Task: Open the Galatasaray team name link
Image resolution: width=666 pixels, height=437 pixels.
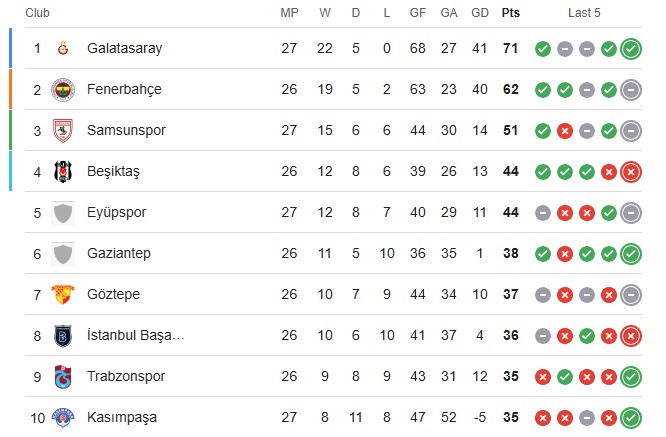Action: coord(124,48)
